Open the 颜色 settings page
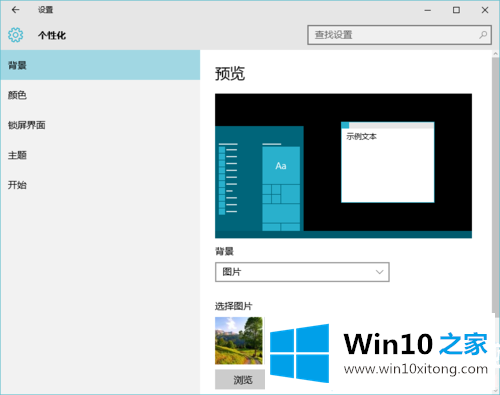Viewport: 500px width, 395px height. tap(100, 95)
